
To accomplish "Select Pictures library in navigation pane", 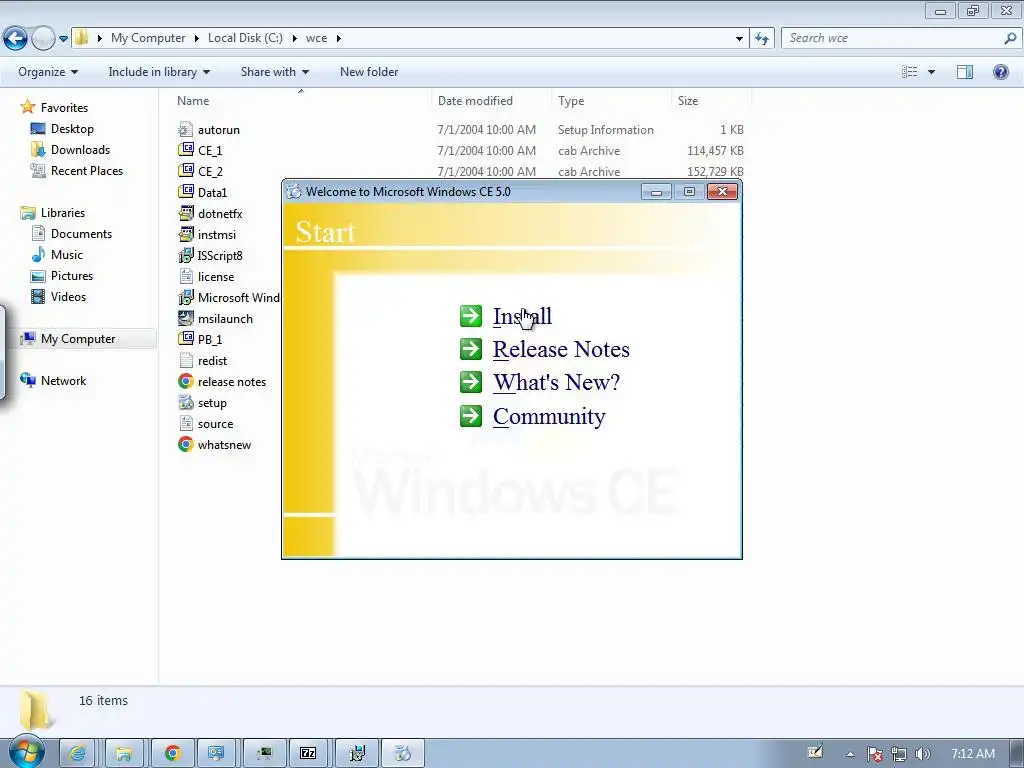I will (x=62, y=276).
